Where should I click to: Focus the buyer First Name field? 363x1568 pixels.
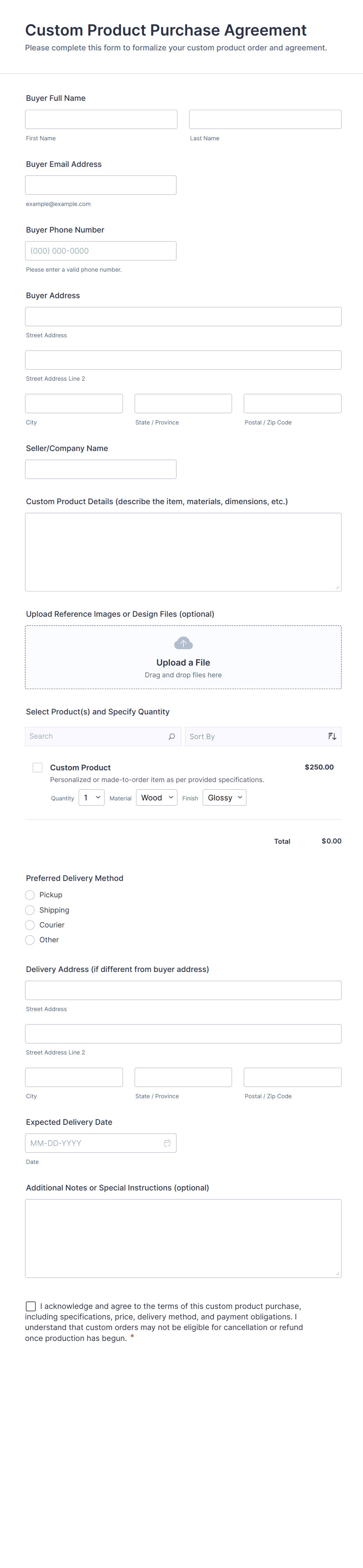click(101, 119)
